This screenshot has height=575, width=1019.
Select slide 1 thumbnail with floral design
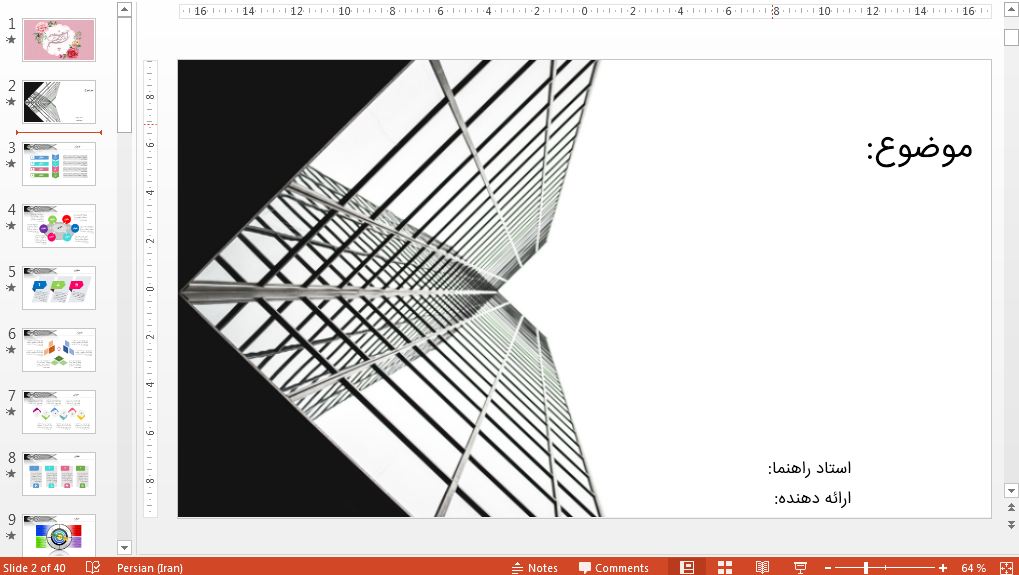[x=59, y=40]
